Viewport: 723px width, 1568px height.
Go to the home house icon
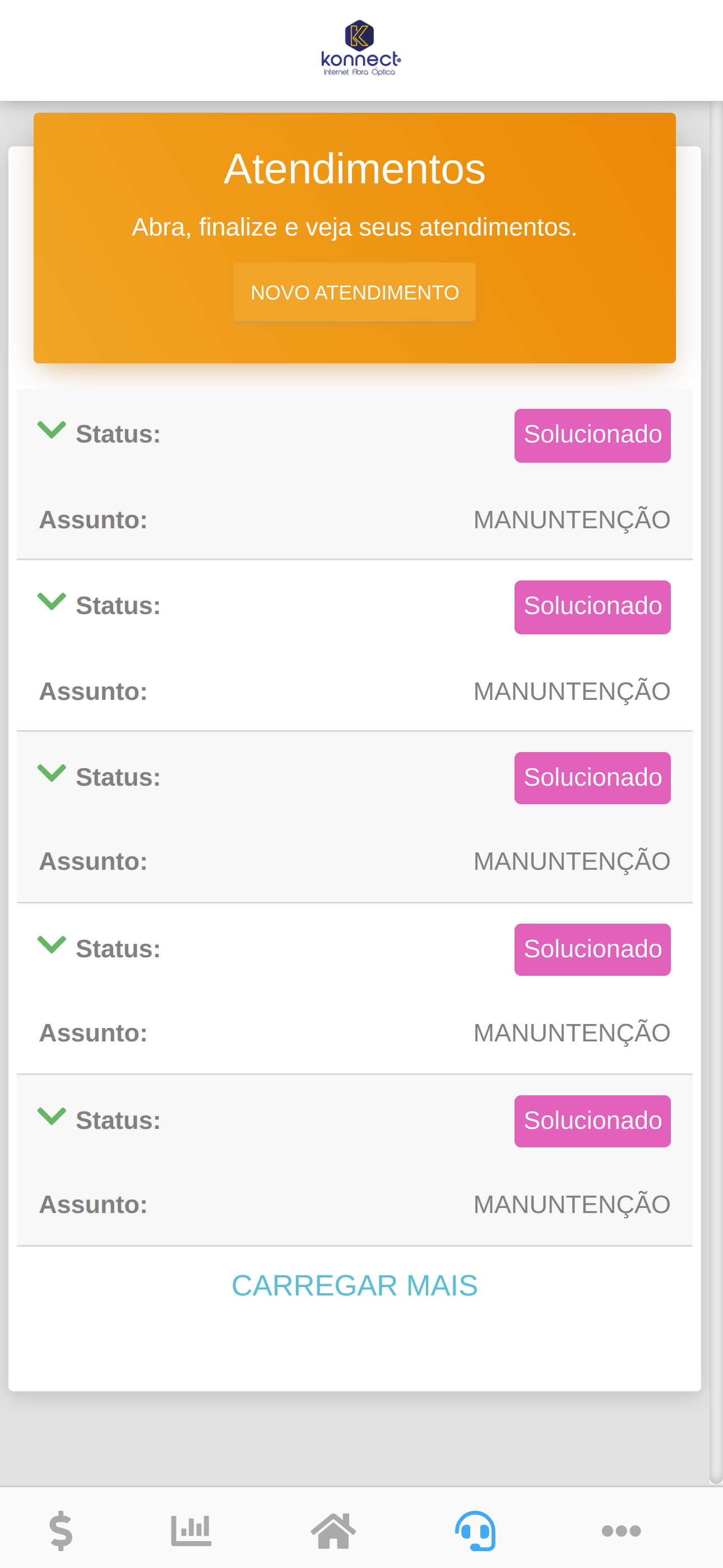[x=333, y=1530]
